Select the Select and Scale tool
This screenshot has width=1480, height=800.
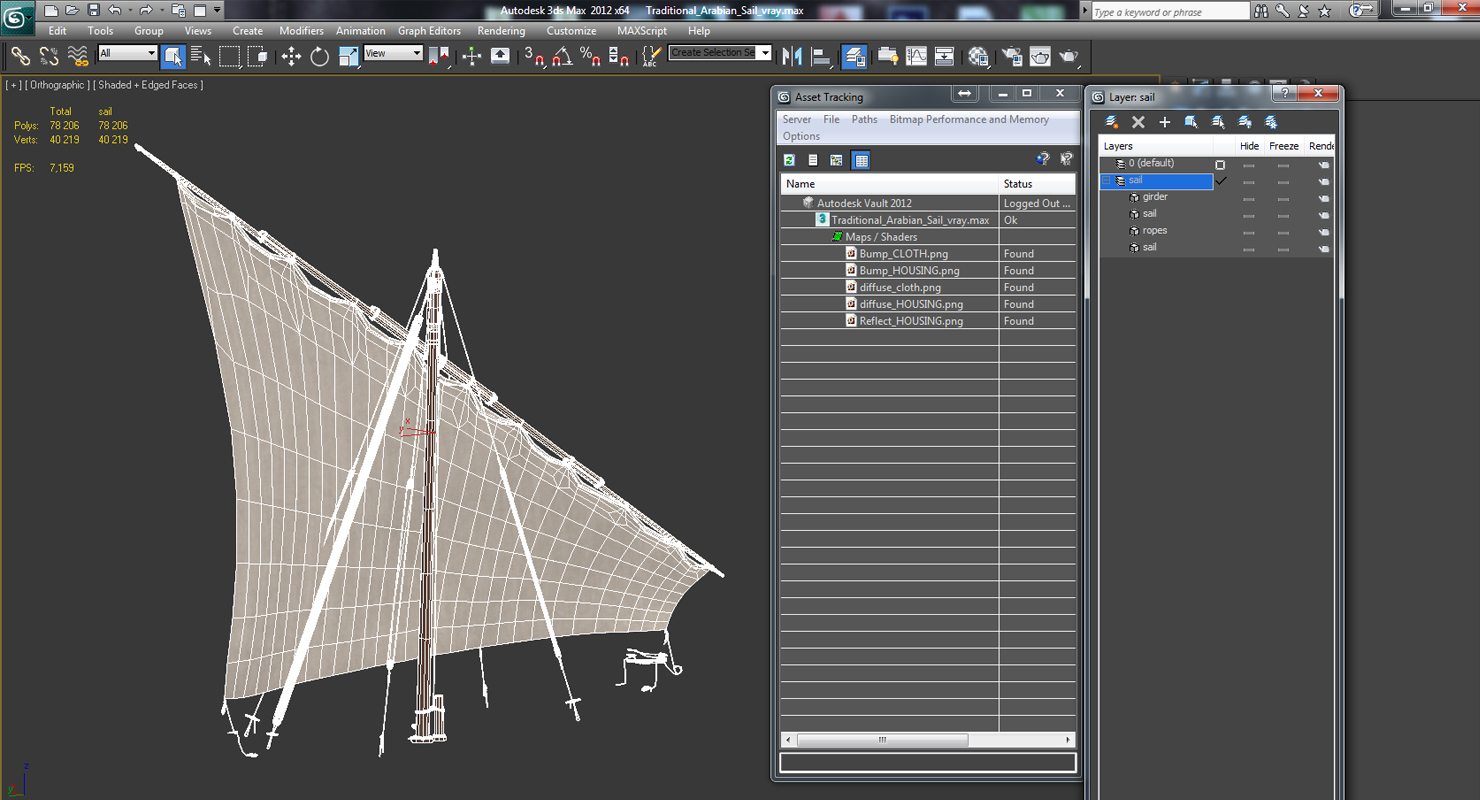tap(348, 56)
